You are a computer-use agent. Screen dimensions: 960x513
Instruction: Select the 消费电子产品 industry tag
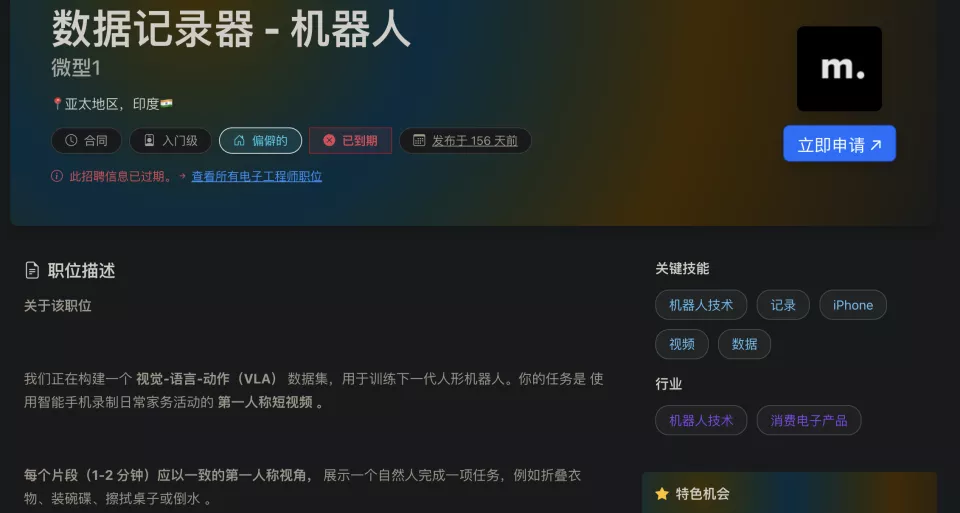[x=809, y=421]
